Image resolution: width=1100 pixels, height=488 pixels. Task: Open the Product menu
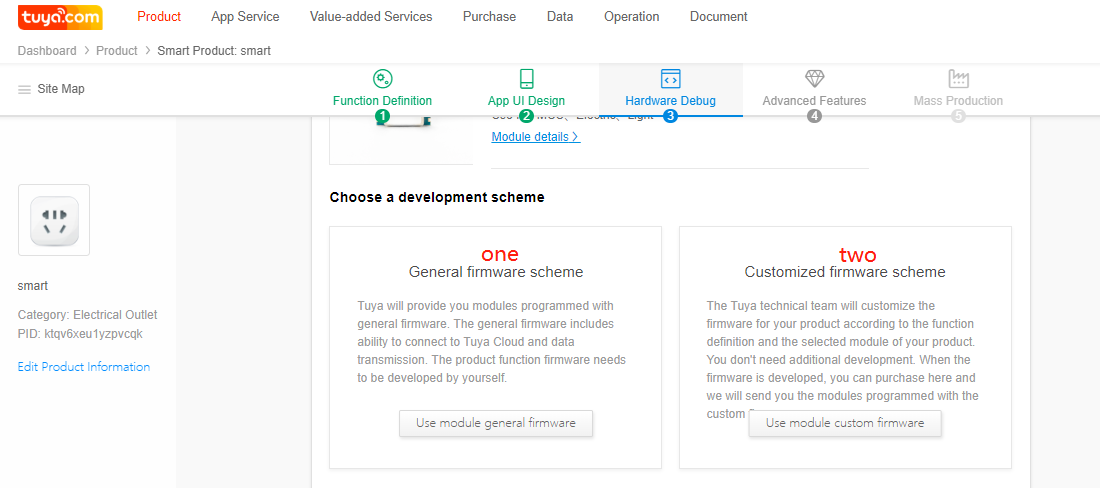(x=159, y=17)
